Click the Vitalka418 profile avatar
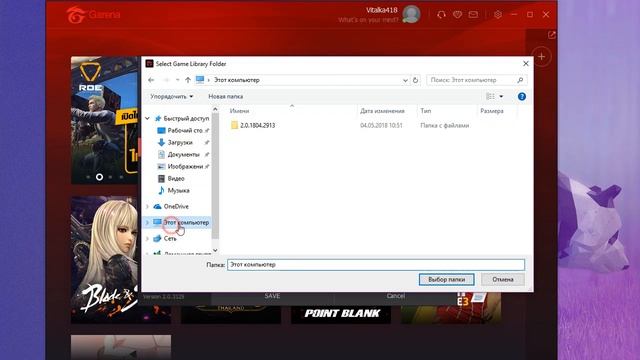The width and height of the screenshot is (640, 360). [x=411, y=15]
